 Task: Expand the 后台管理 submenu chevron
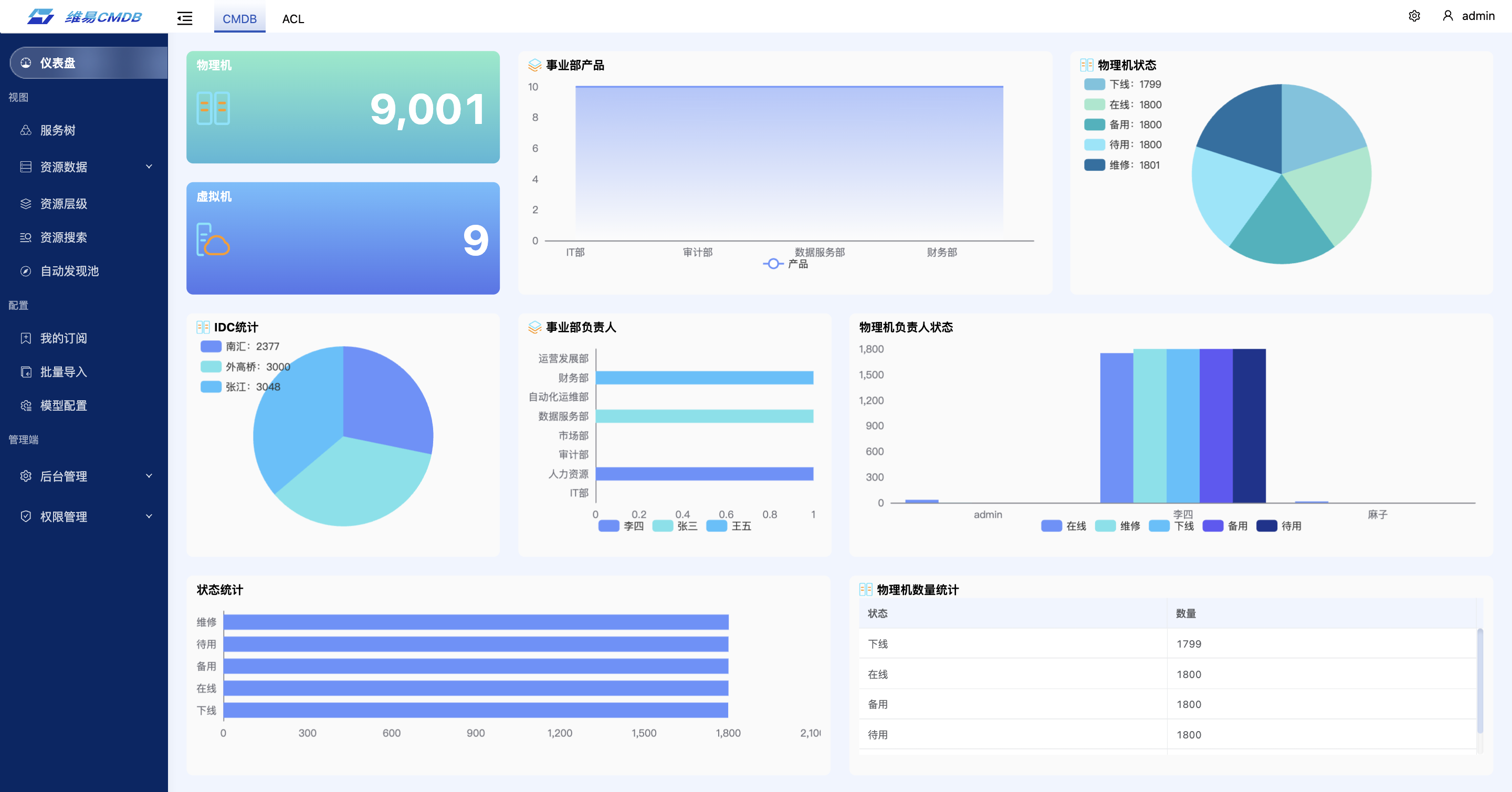149,476
